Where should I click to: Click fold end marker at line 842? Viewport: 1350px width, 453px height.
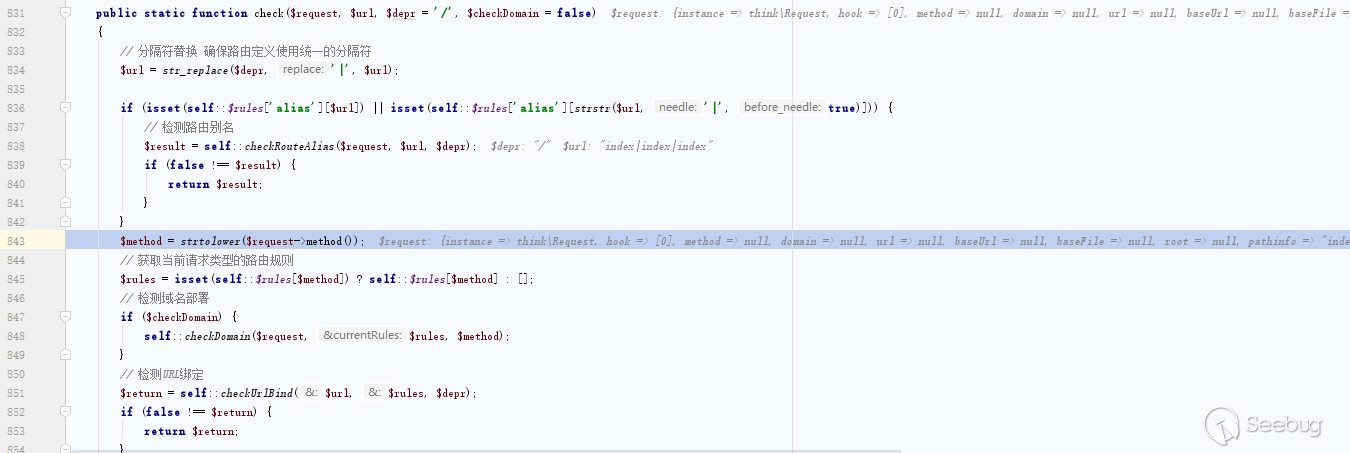tap(65, 222)
